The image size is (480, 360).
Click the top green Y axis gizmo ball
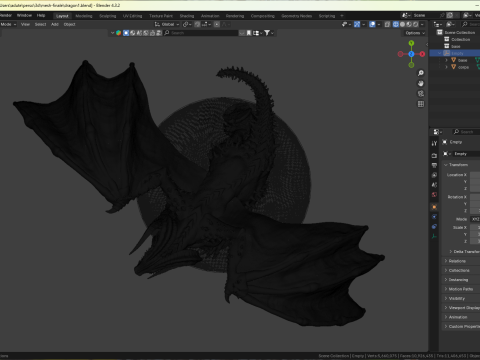click(x=411, y=43)
